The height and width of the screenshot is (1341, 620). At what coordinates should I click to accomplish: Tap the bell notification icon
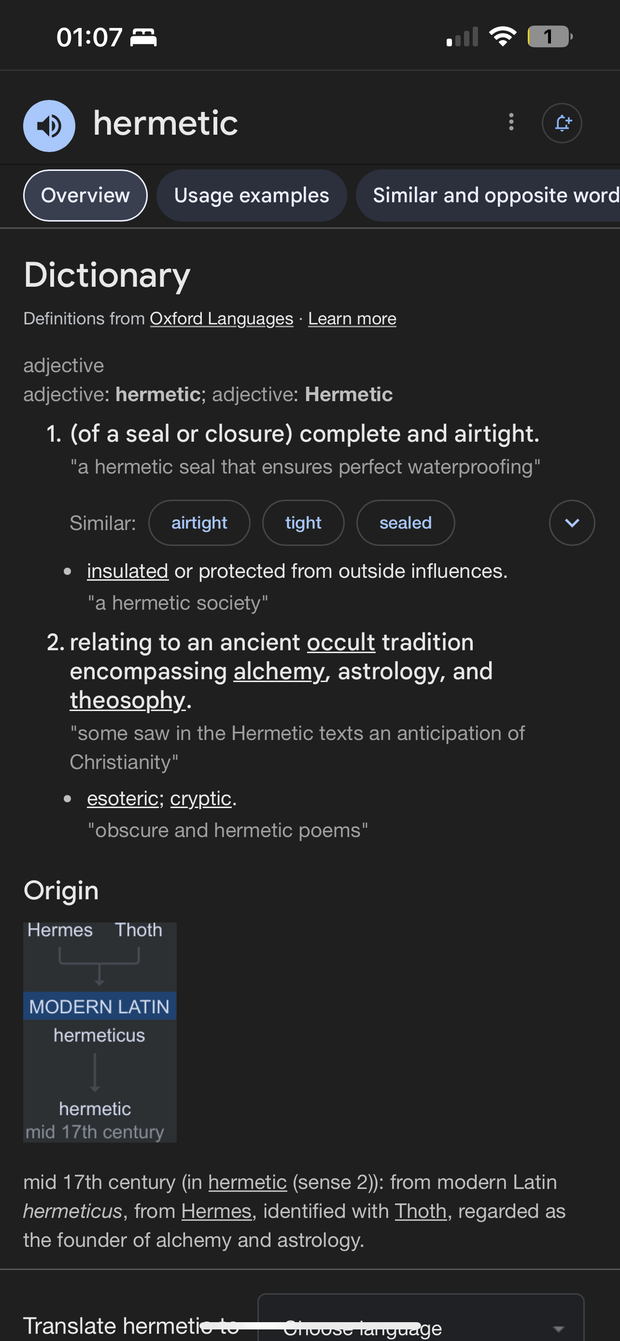pyautogui.click(x=562, y=123)
